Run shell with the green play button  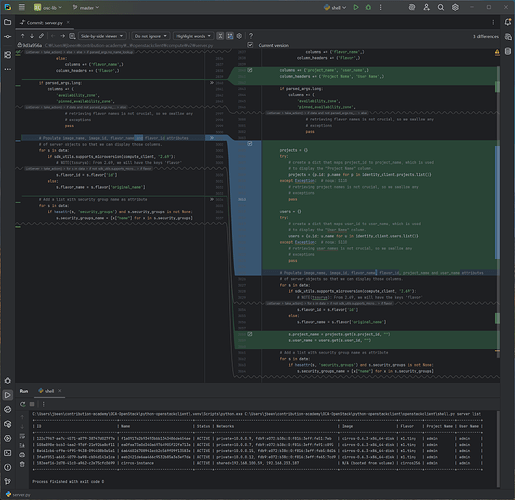[x=356, y=7]
